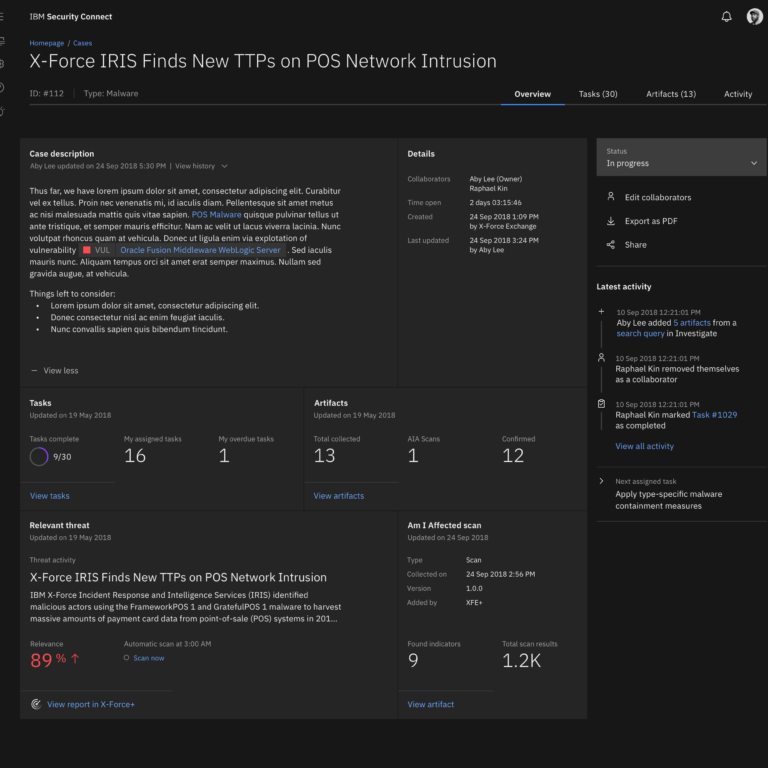
Task: Click 'Apply type-specific malware containment measures'
Action: (x=669, y=500)
